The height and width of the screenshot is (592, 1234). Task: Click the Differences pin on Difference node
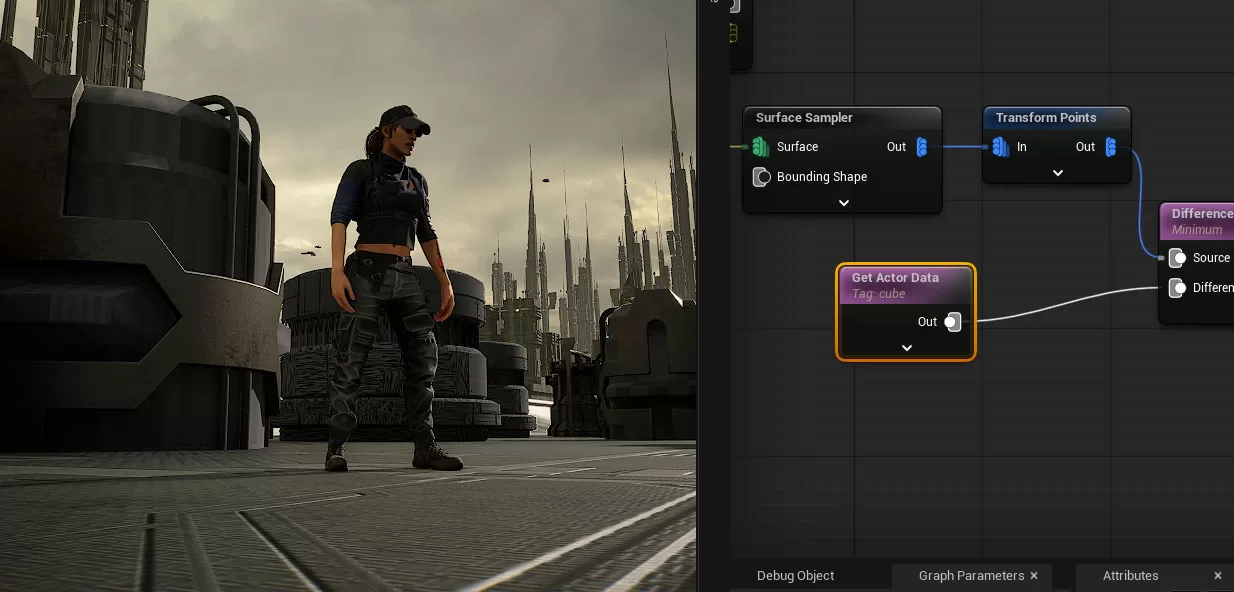tap(1176, 288)
